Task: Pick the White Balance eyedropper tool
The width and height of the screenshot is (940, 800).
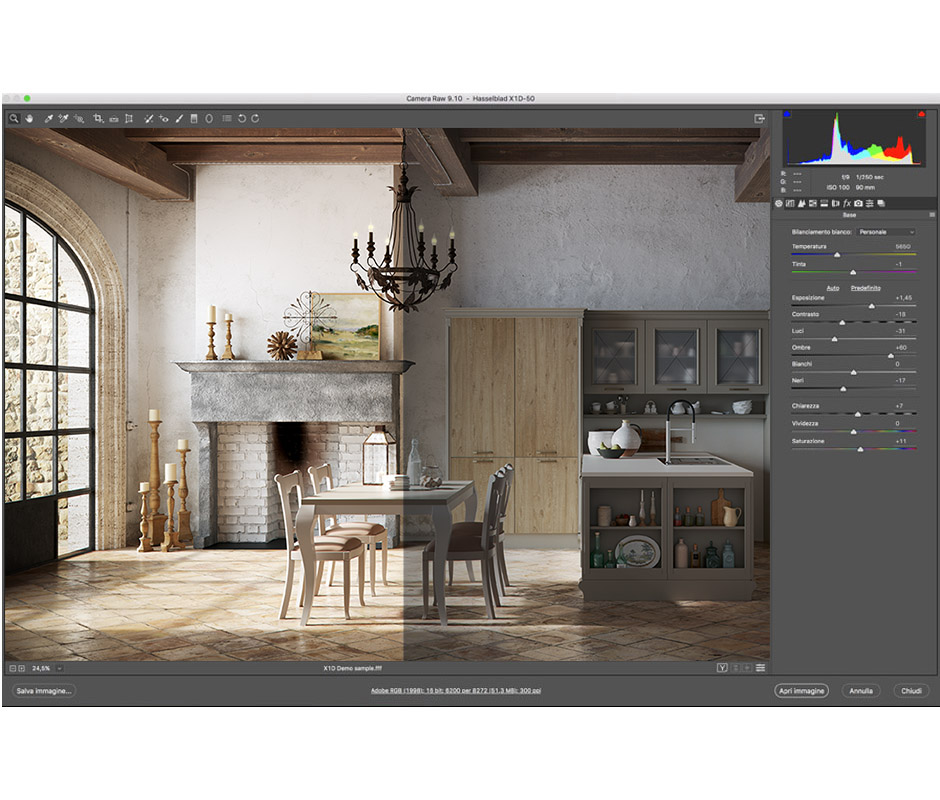Action: pyautogui.click(x=48, y=118)
